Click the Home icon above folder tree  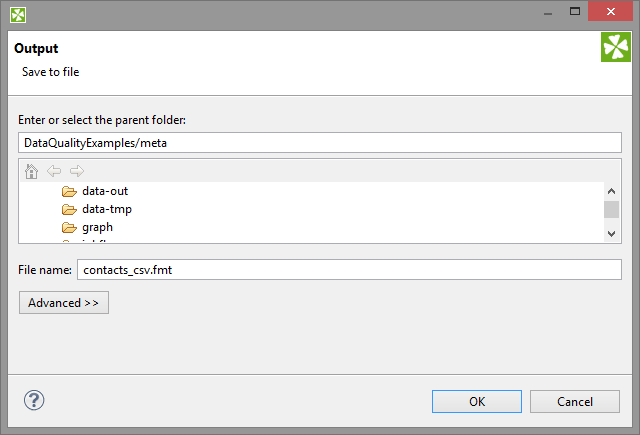[x=31, y=171]
